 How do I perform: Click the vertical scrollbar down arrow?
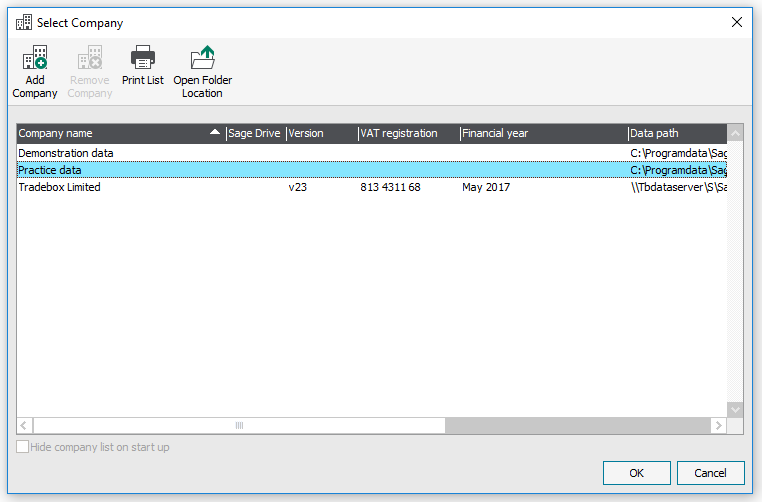click(x=735, y=410)
